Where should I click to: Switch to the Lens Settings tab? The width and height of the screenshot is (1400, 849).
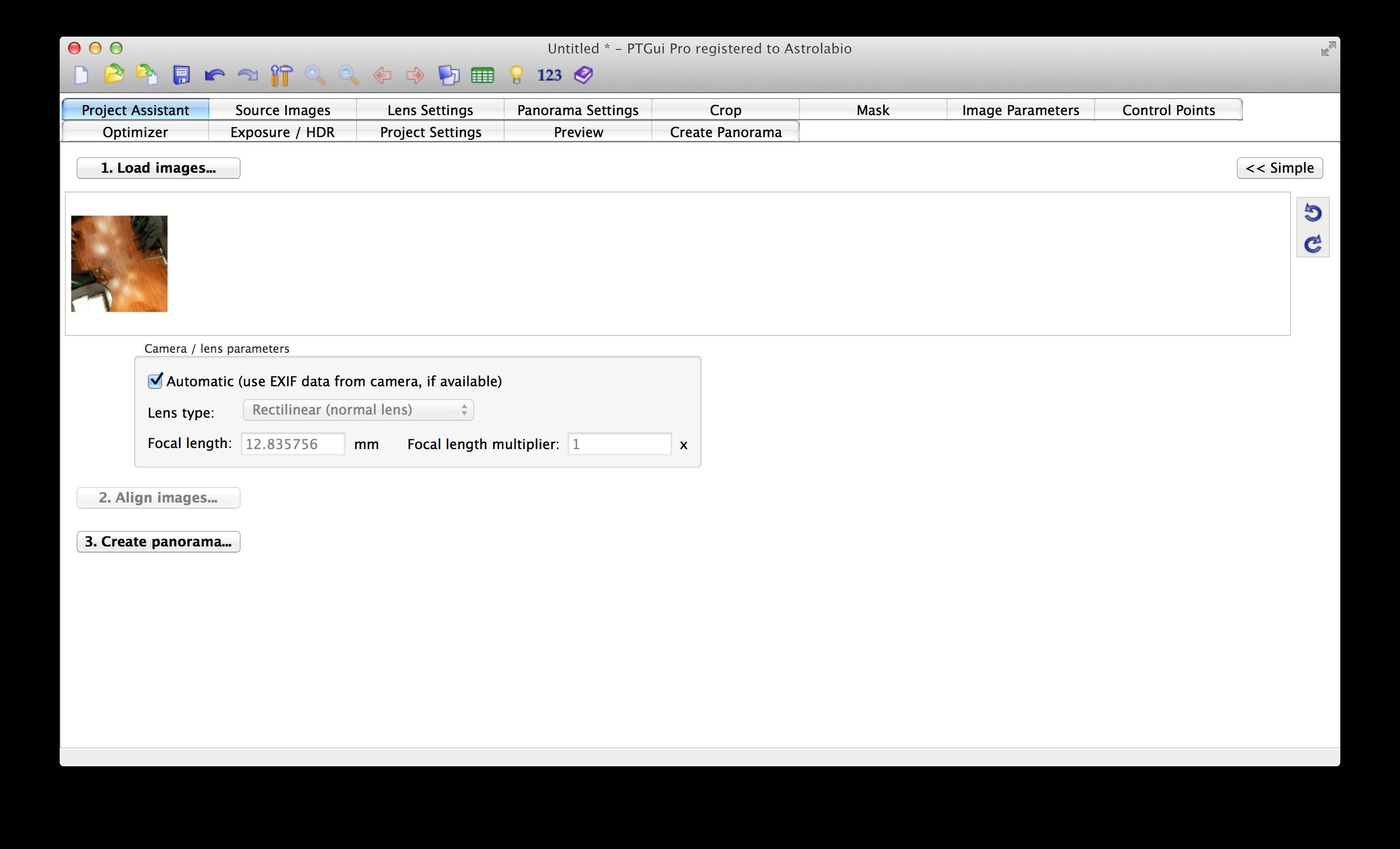(430, 109)
